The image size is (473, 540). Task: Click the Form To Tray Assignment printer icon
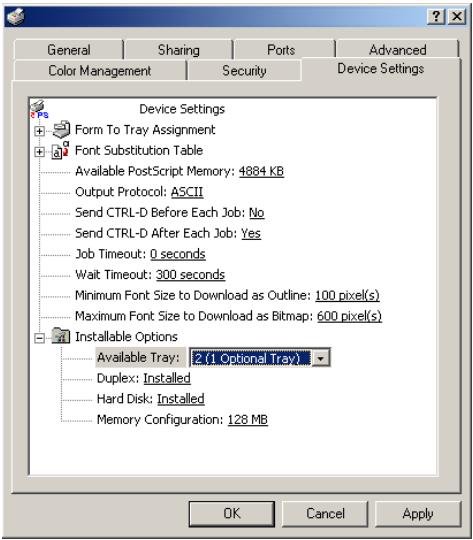[62, 130]
